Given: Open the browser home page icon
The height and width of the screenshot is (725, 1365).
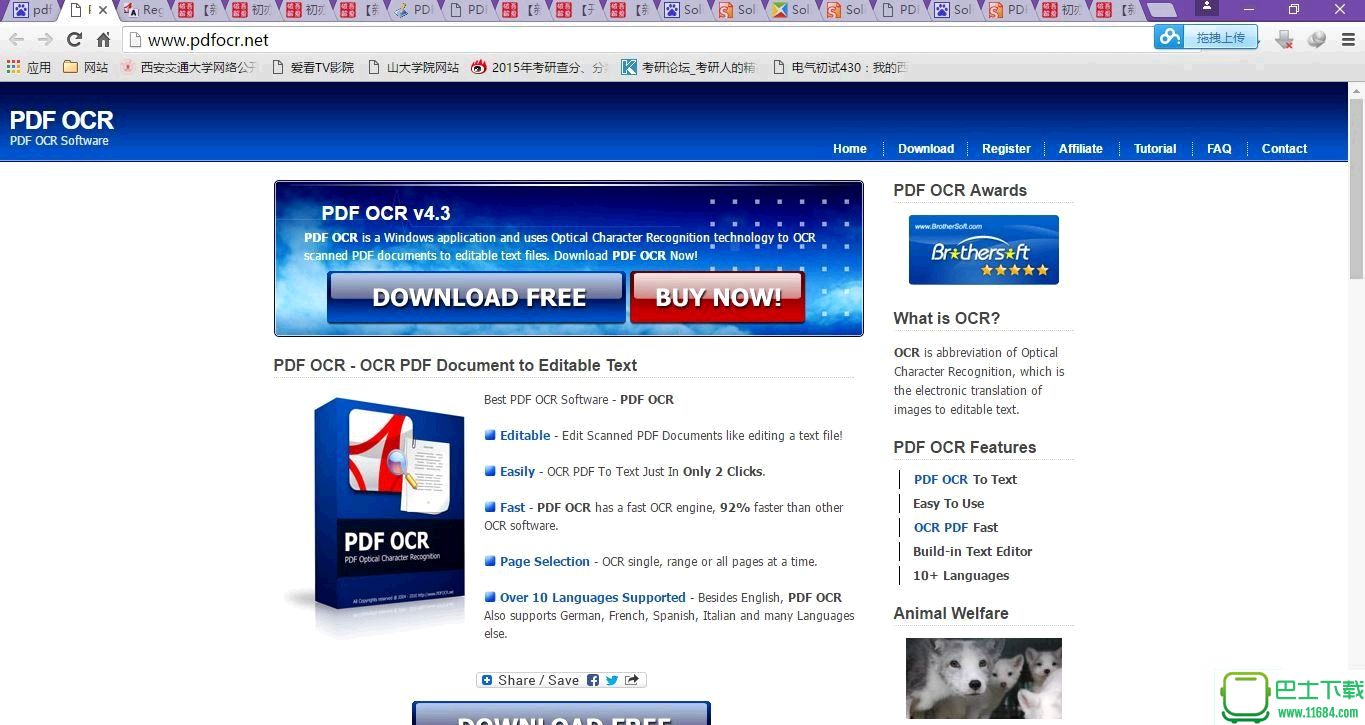Looking at the screenshot, I should [103, 40].
